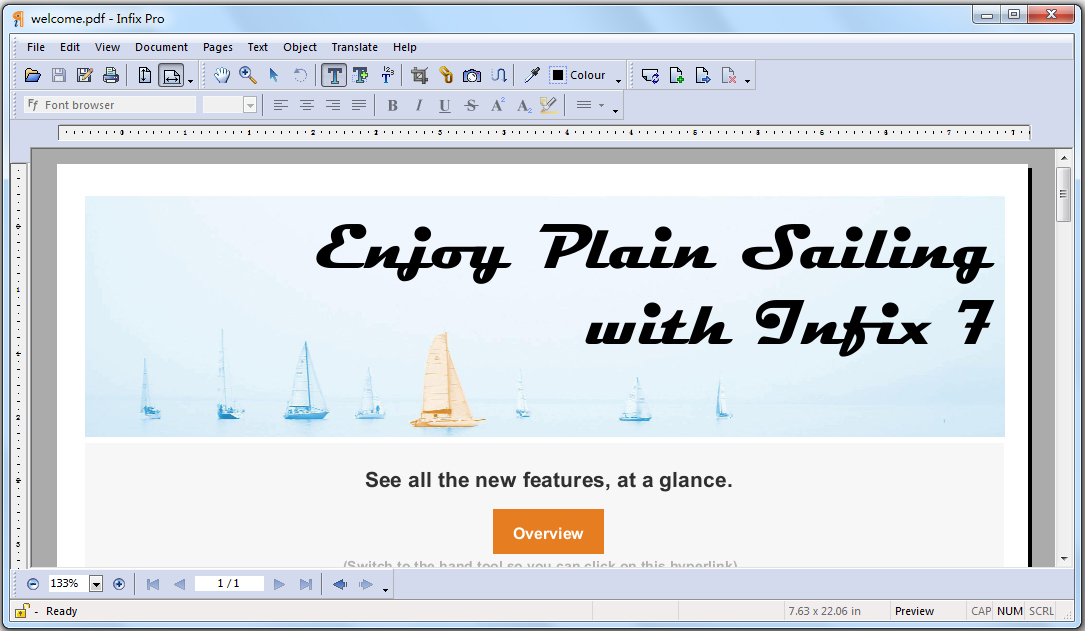Viewport: 1085px width, 631px height.
Task: Open the Object menu
Action: pyautogui.click(x=300, y=47)
